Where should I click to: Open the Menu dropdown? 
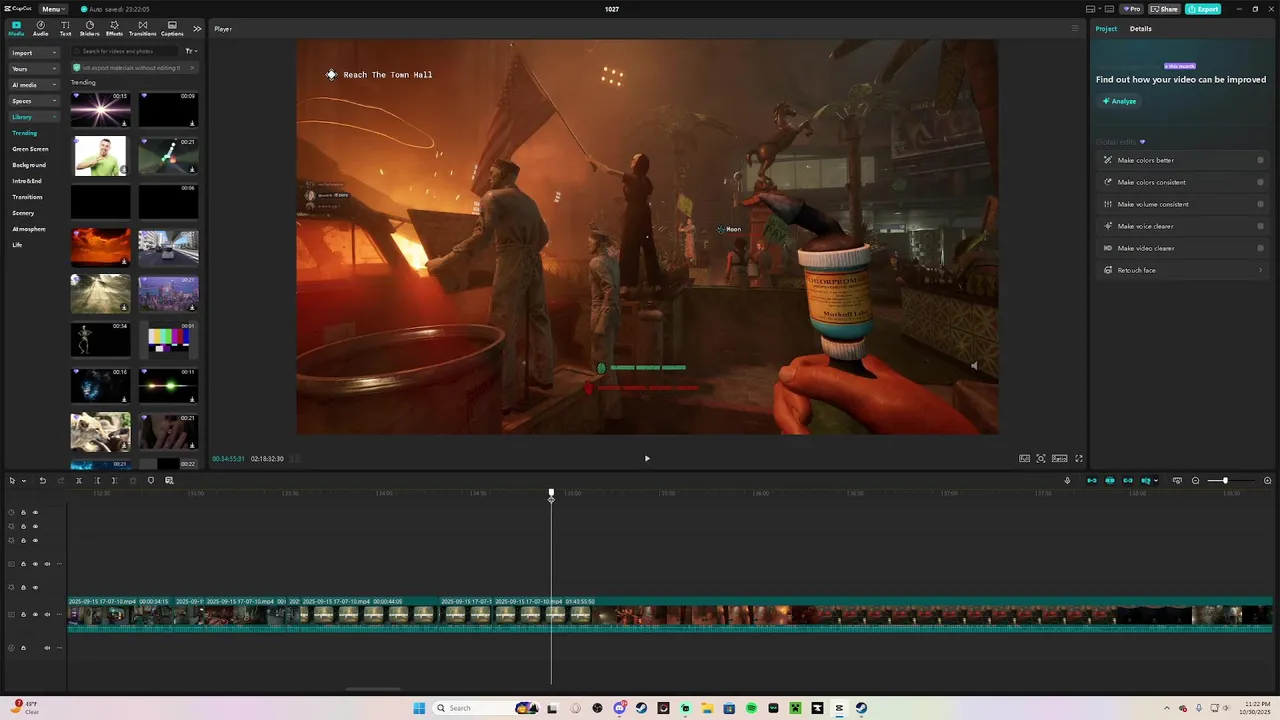click(53, 9)
